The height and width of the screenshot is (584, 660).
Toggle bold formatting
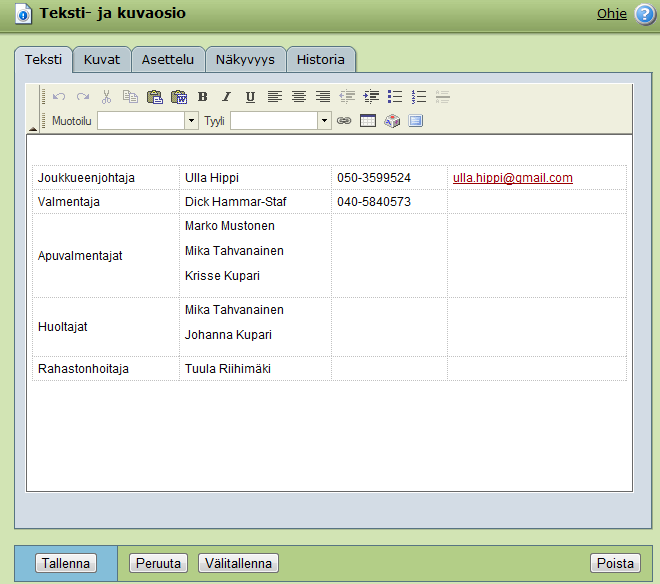(202, 97)
